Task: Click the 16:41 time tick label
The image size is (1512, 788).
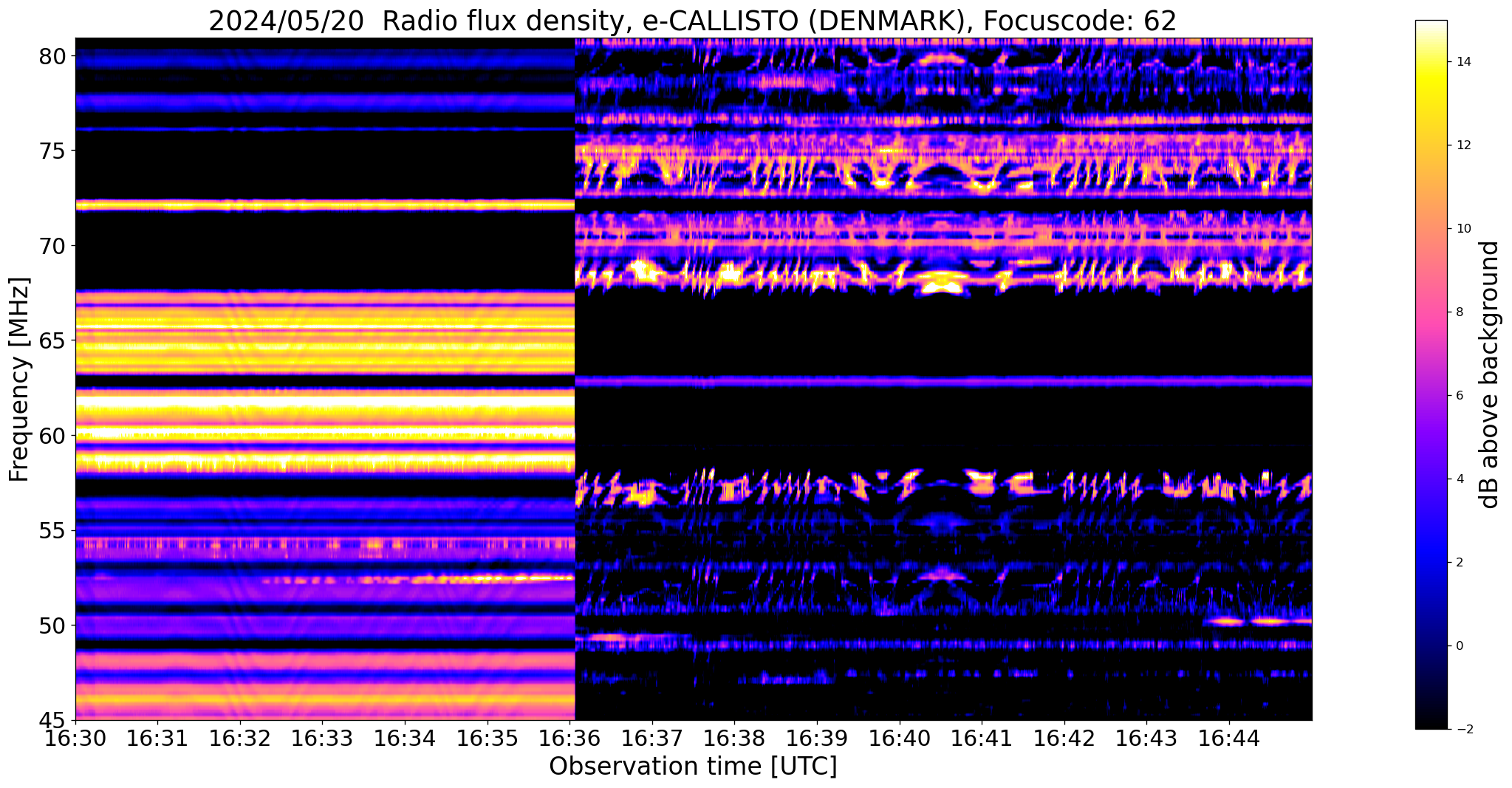Action: (x=982, y=737)
